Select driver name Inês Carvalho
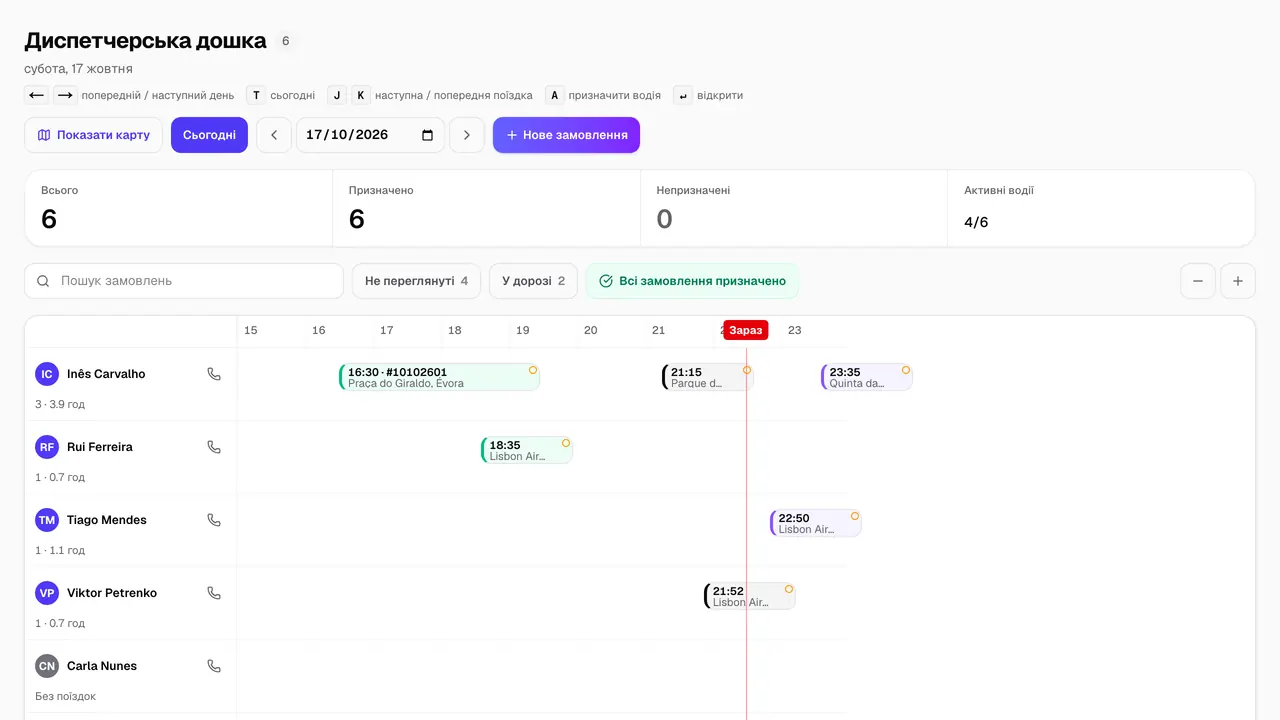 [x=106, y=374]
